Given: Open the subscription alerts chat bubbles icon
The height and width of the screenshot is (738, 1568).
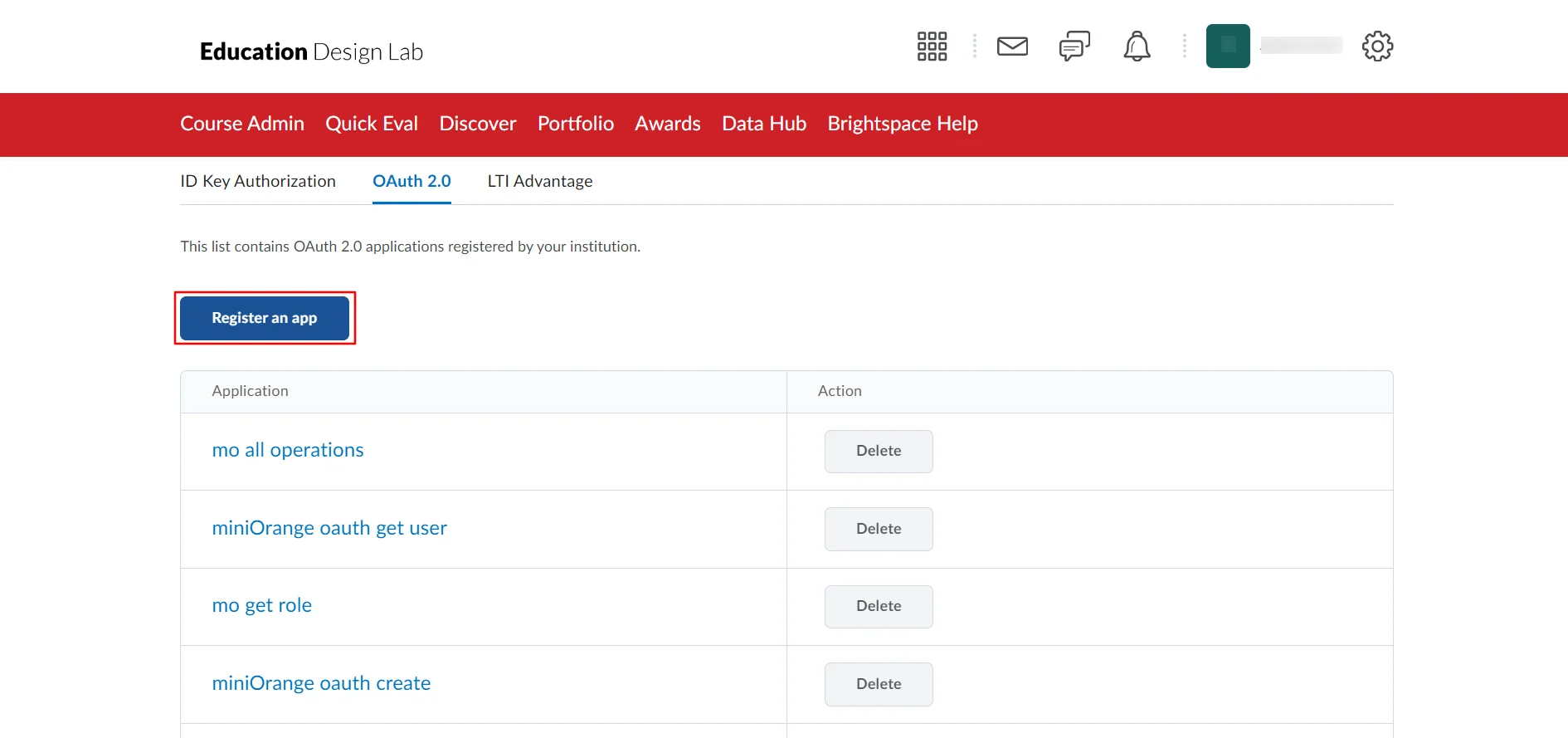Looking at the screenshot, I should [1074, 46].
